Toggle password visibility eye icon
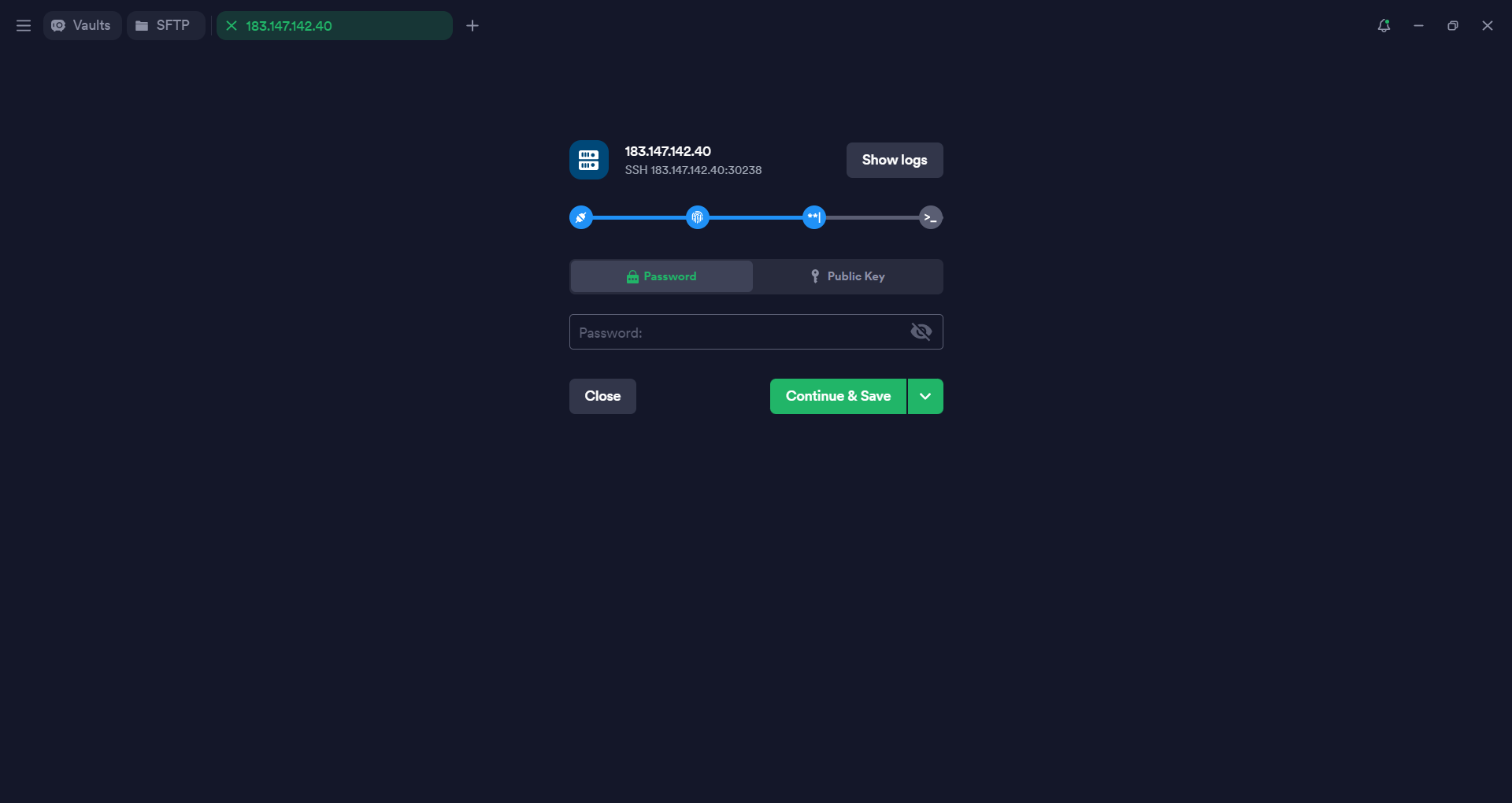The width and height of the screenshot is (1512, 803). click(921, 332)
